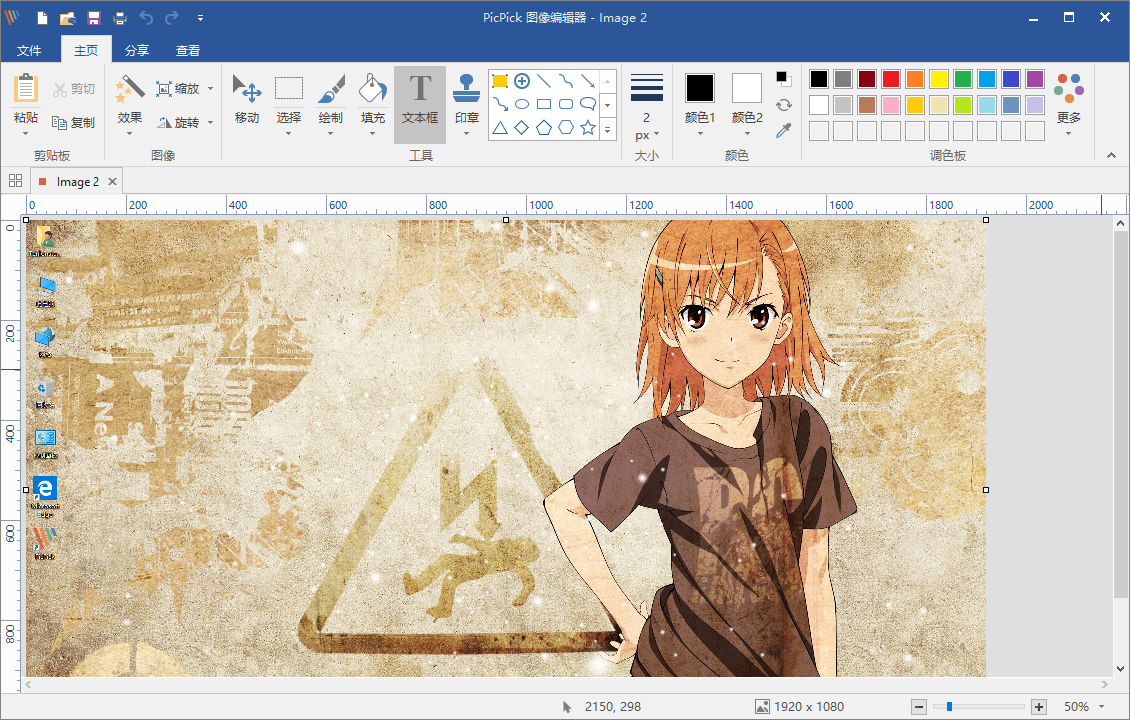Click the 缩放 resize button

tap(178, 89)
